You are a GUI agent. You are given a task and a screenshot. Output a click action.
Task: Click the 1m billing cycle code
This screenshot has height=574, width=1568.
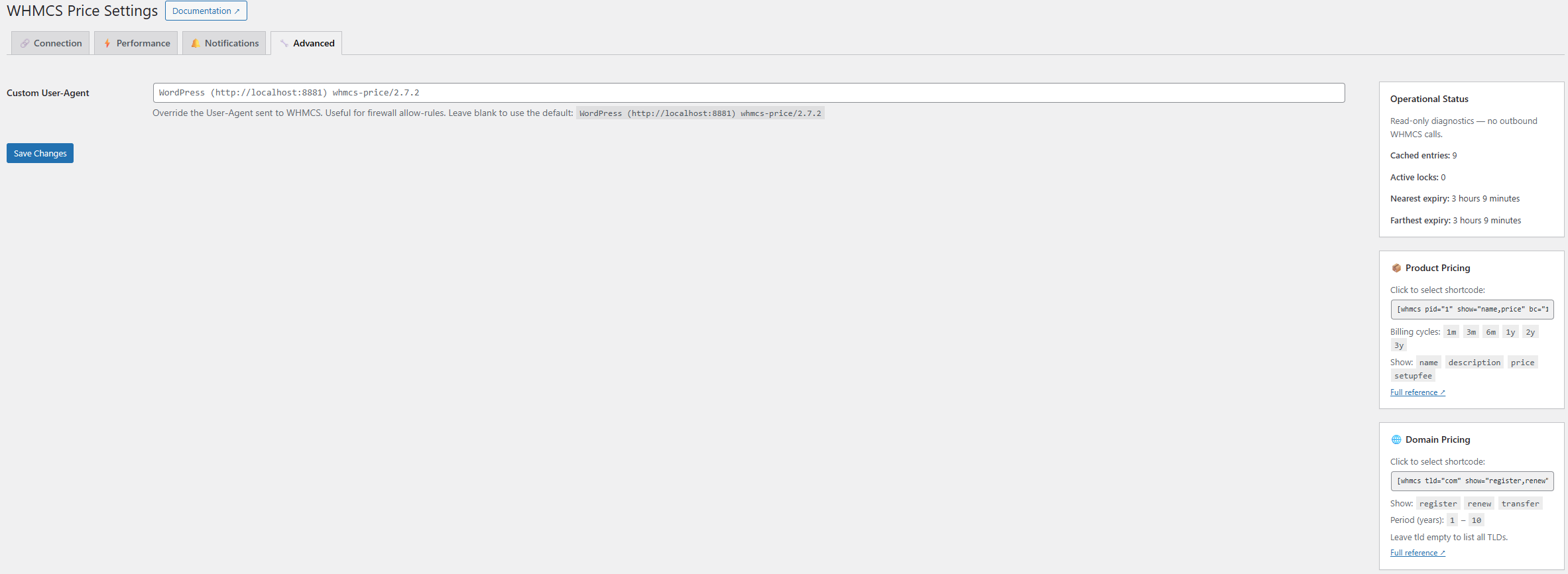pos(1451,332)
